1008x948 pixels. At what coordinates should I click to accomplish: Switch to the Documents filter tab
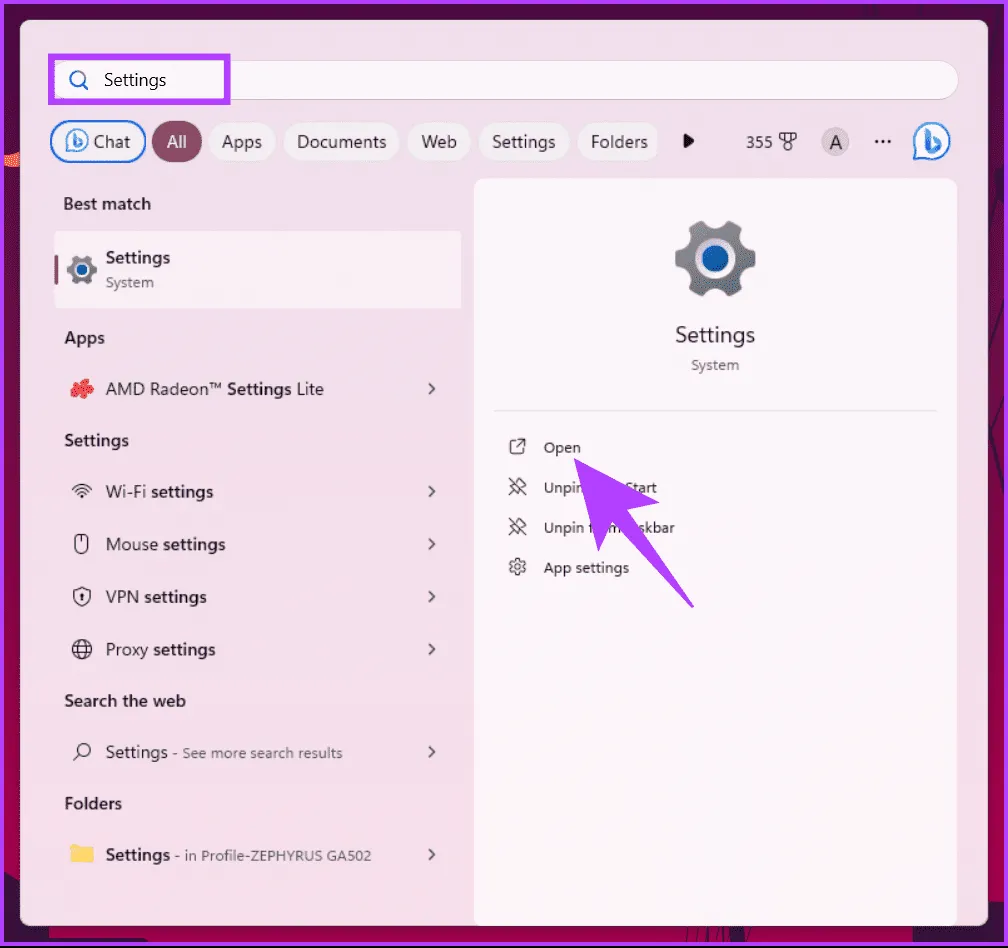pos(341,142)
